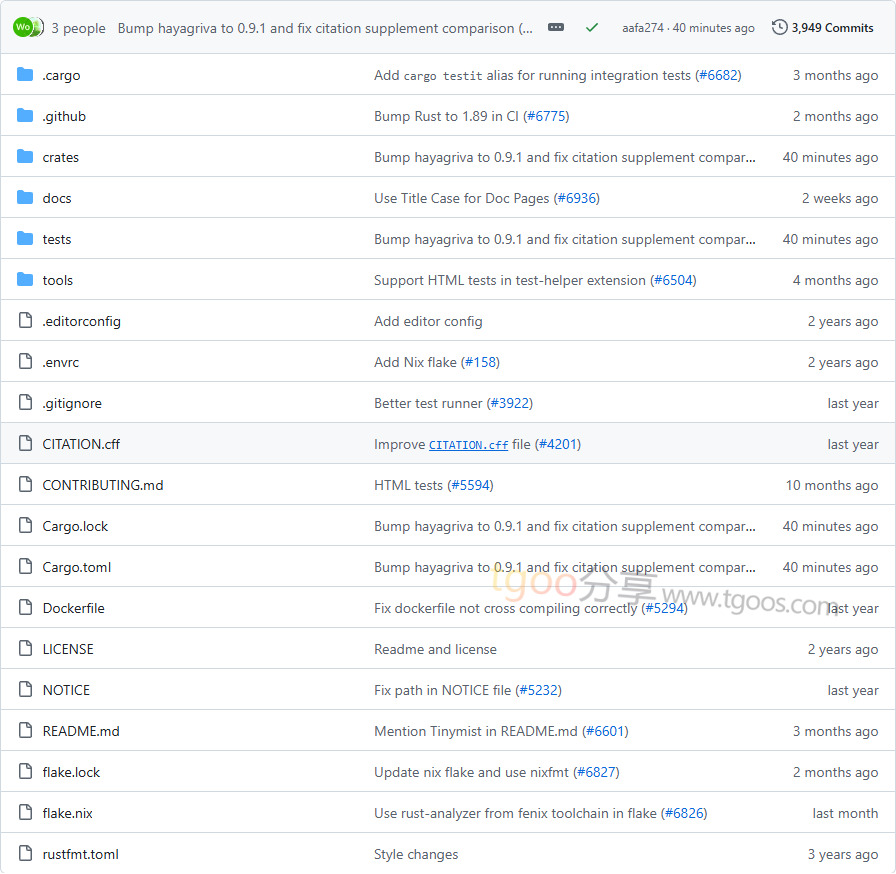Open the LICENSE file
The image size is (896, 874).
tap(68, 649)
